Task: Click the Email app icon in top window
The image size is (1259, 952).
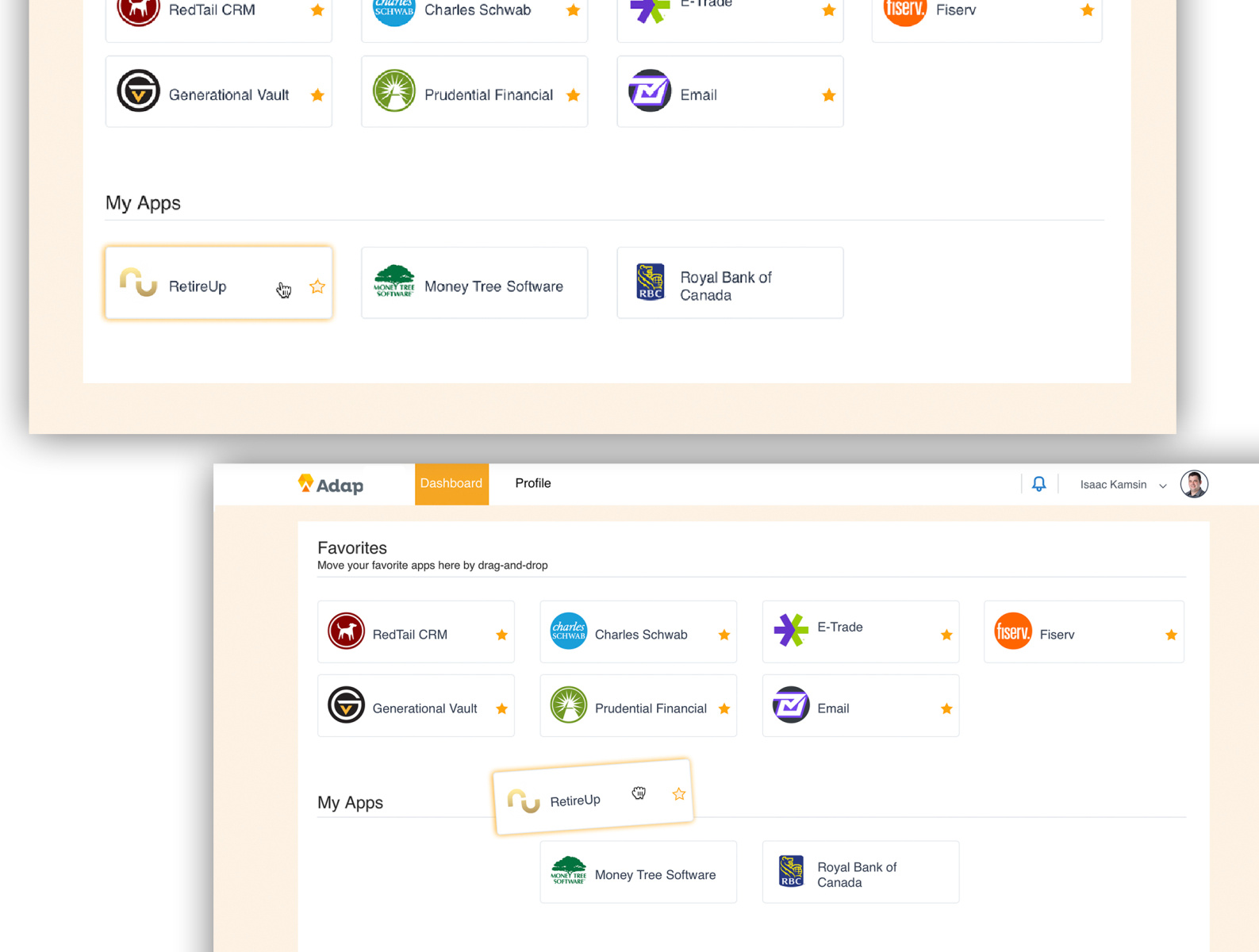Action: click(x=650, y=90)
